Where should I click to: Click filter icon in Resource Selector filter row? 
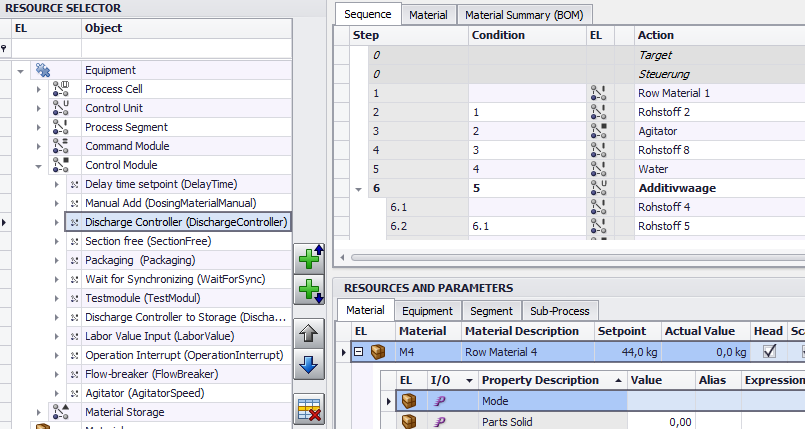coord(4,48)
